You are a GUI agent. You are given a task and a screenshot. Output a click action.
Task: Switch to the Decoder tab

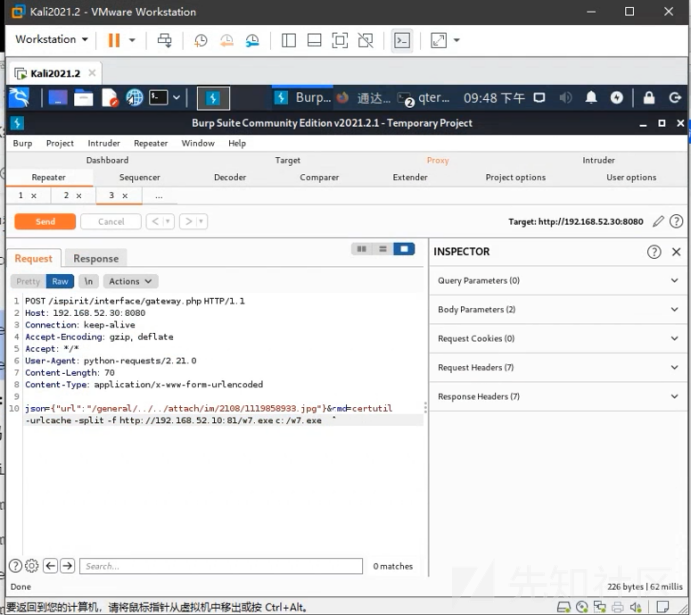coord(230,177)
